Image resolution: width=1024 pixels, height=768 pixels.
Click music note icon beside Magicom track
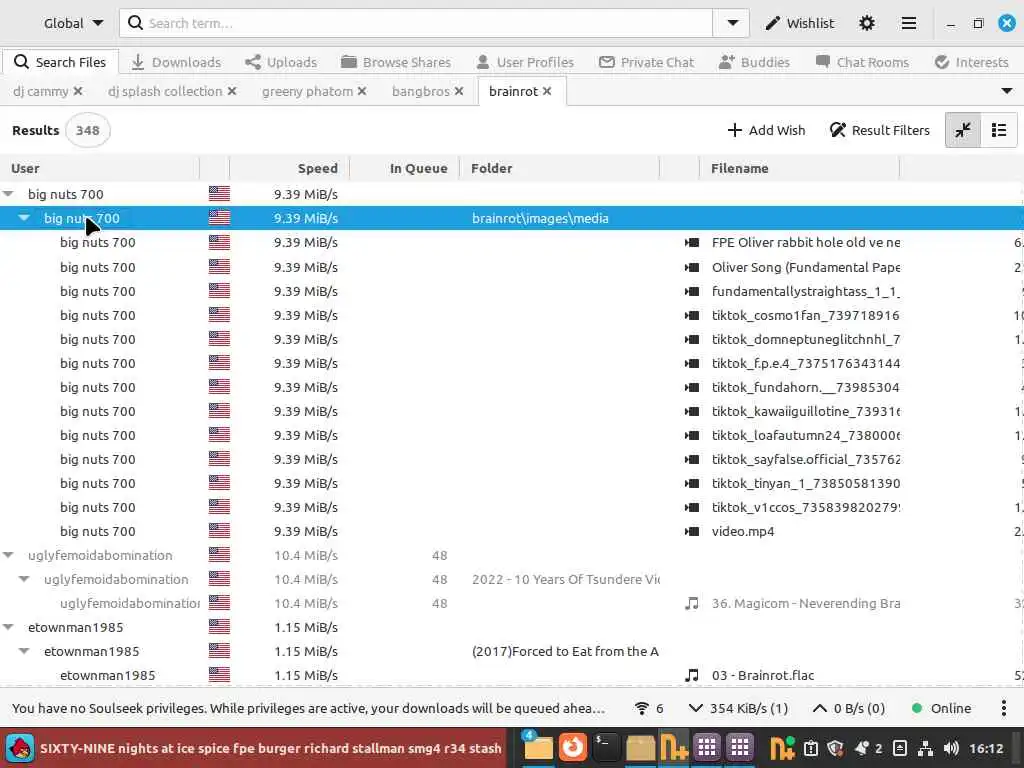click(692, 603)
